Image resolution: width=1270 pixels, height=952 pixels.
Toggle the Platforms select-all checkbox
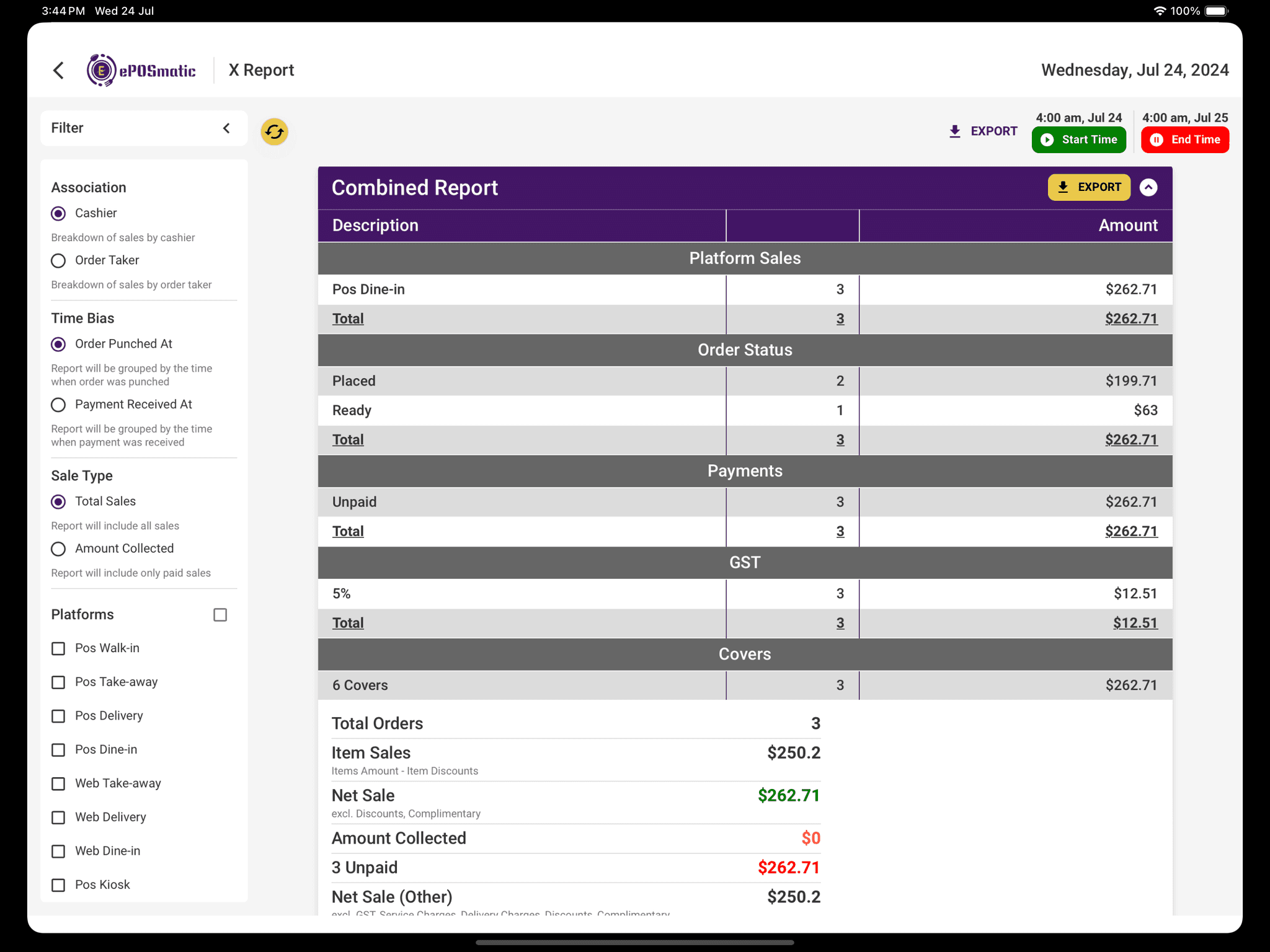tap(220, 614)
